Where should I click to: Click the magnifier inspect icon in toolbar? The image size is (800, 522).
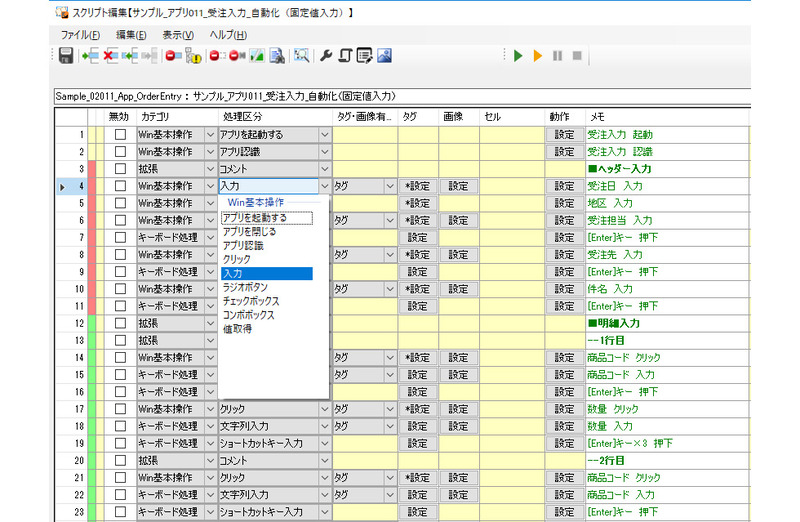click(302, 56)
